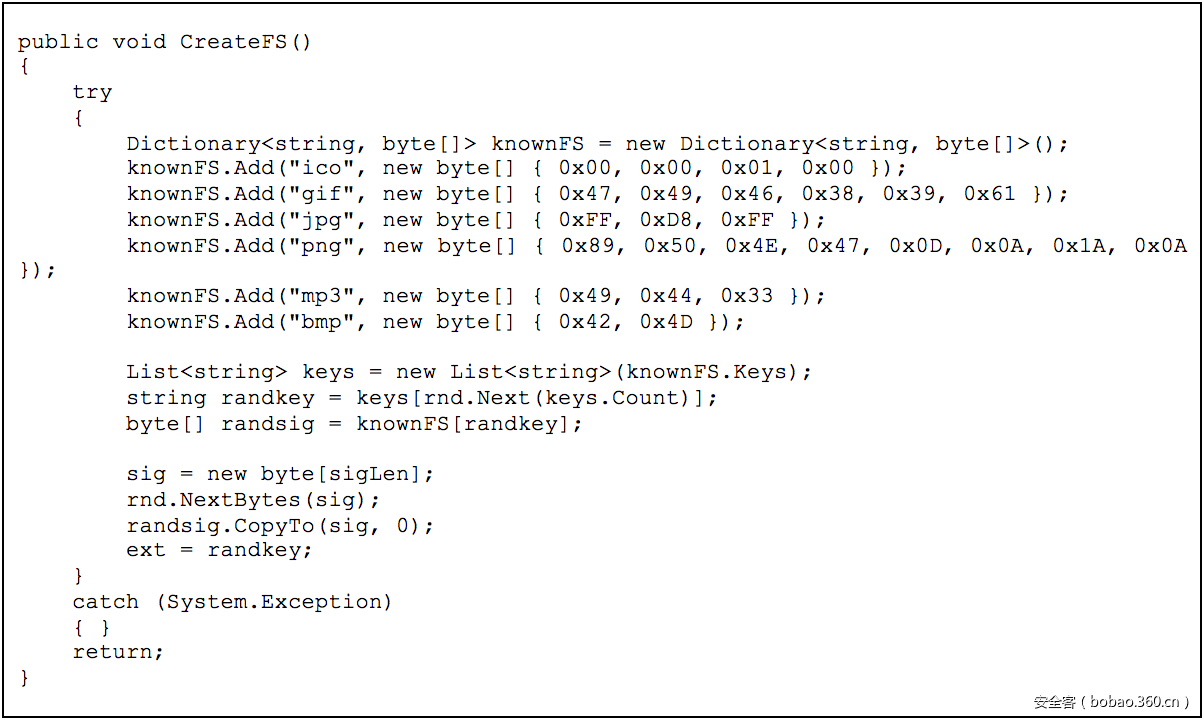Image resolution: width=1204 pixels, height=720 pixels.
Task: Click the "gif" string literal
Action: click(x=315, y=194)
